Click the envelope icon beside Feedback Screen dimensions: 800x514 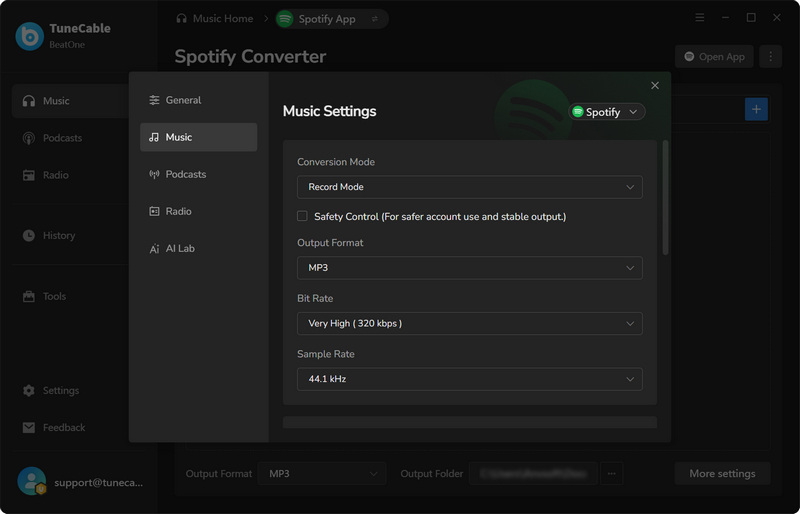pyautogui.click(x=29, y=428)
